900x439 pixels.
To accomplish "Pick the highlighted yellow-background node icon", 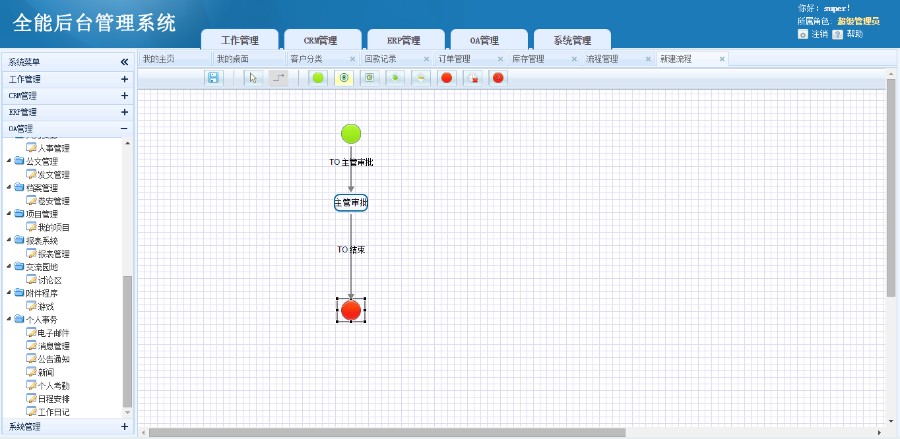I will (x=344, y=78).
